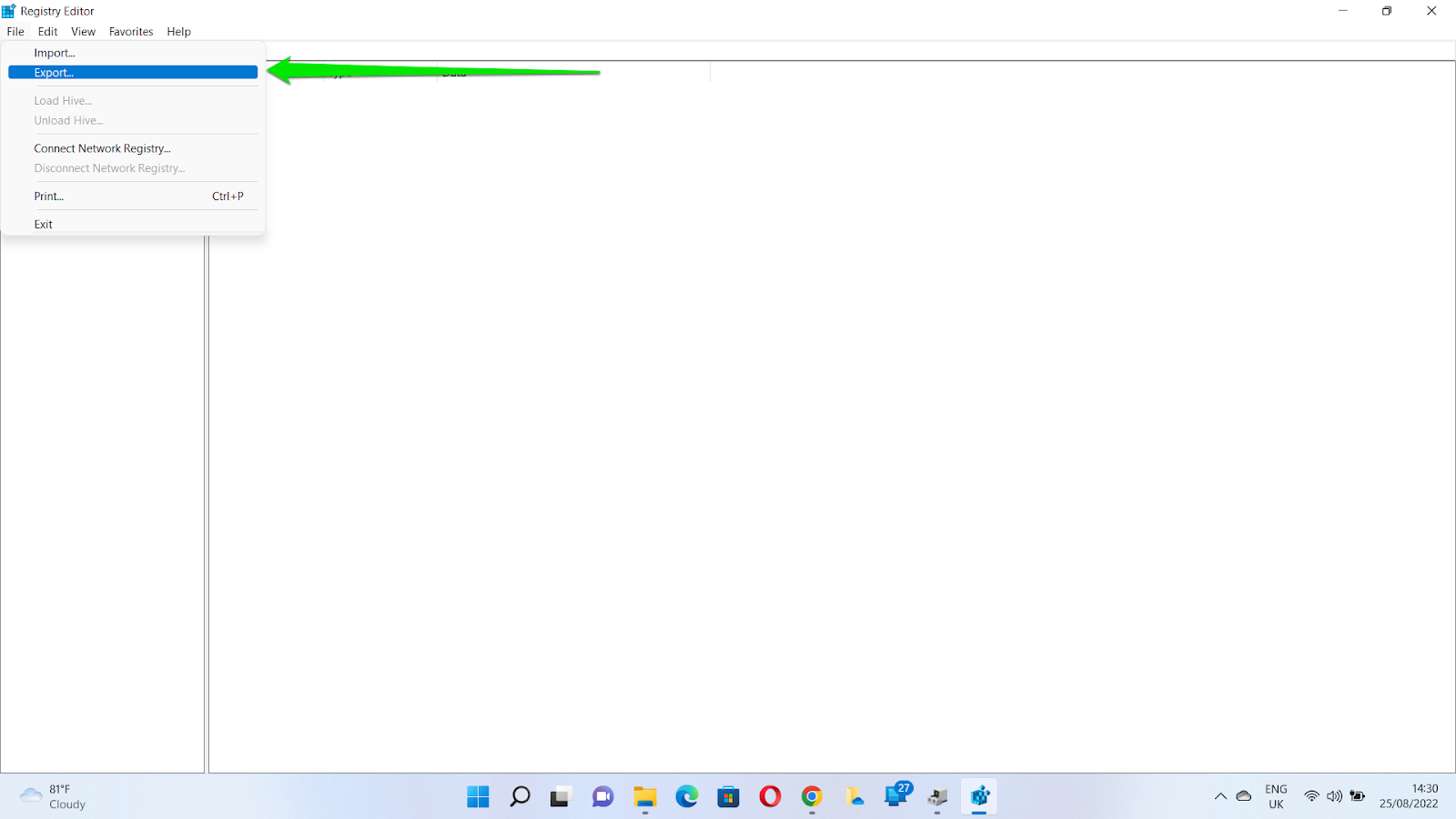Launch Opera browser from the taskbar
Screen dimensions: 1456x819
[770, 797]
